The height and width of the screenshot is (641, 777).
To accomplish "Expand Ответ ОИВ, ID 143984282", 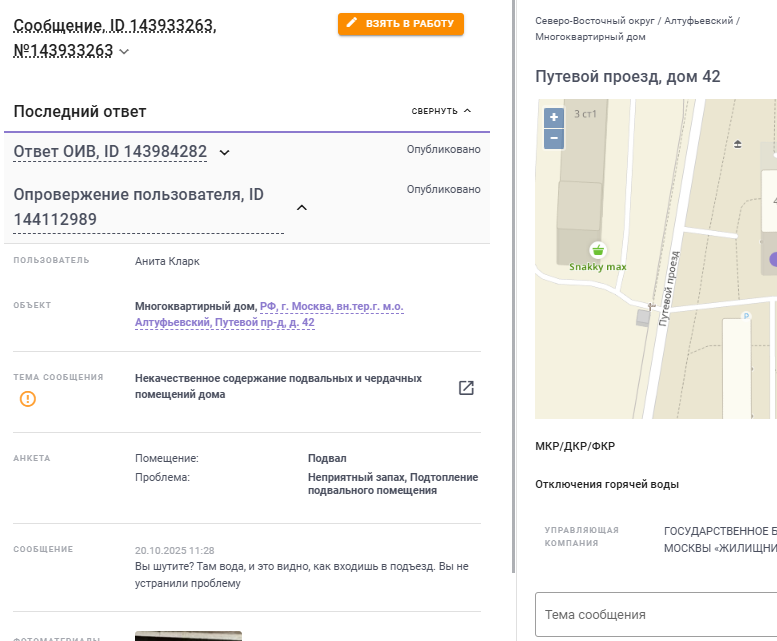I will pyautogui.click(x=225, y=152).
